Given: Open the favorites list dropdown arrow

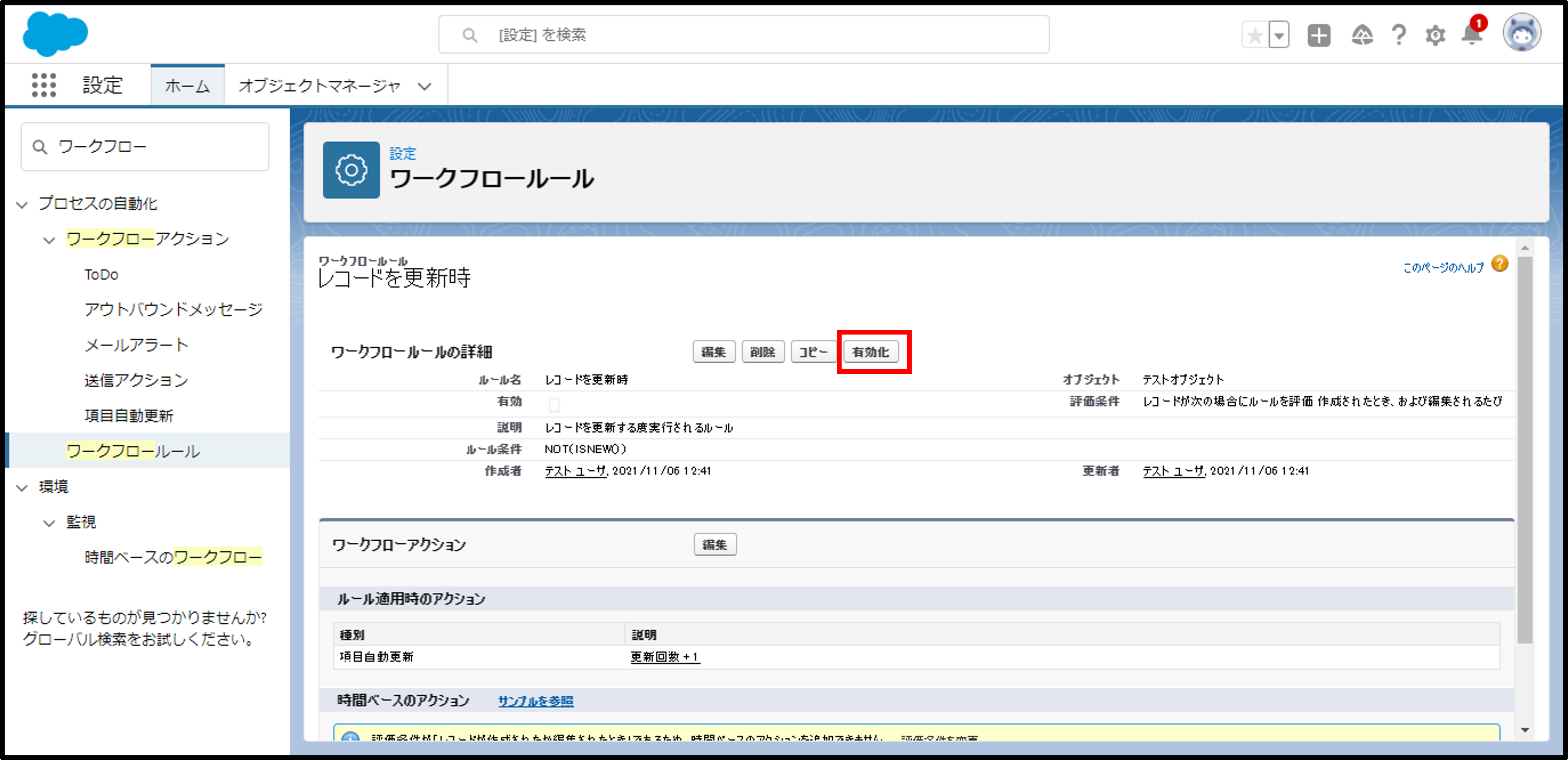Looking at the screenshot, I should pos(1279,35).
